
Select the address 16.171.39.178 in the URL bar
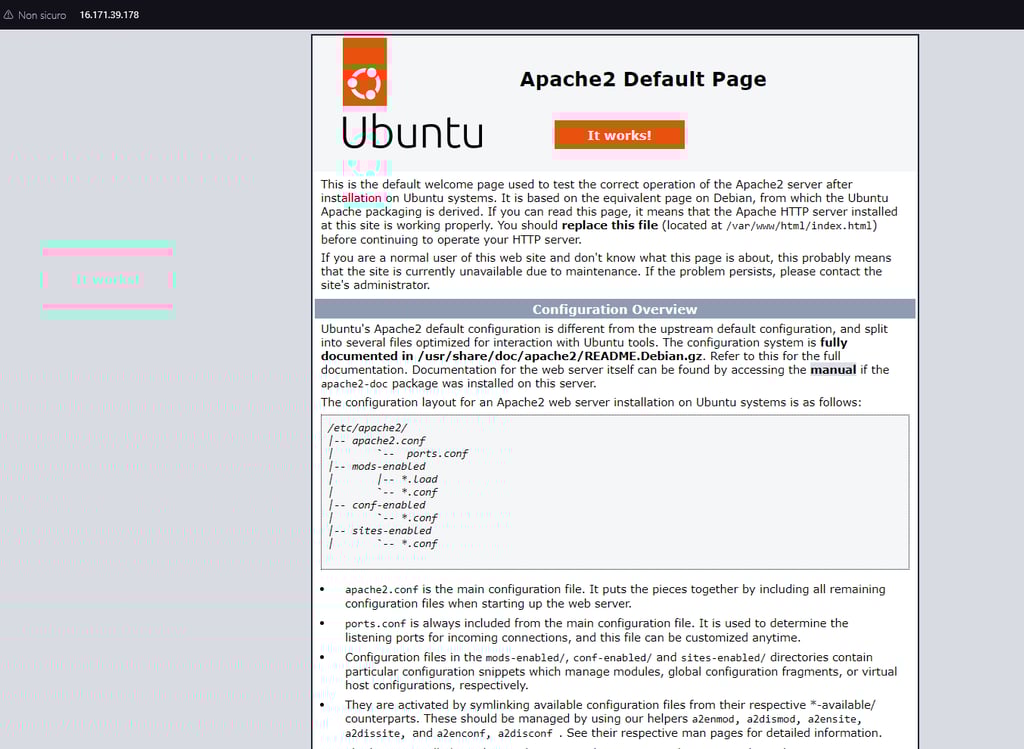(109, 15)
